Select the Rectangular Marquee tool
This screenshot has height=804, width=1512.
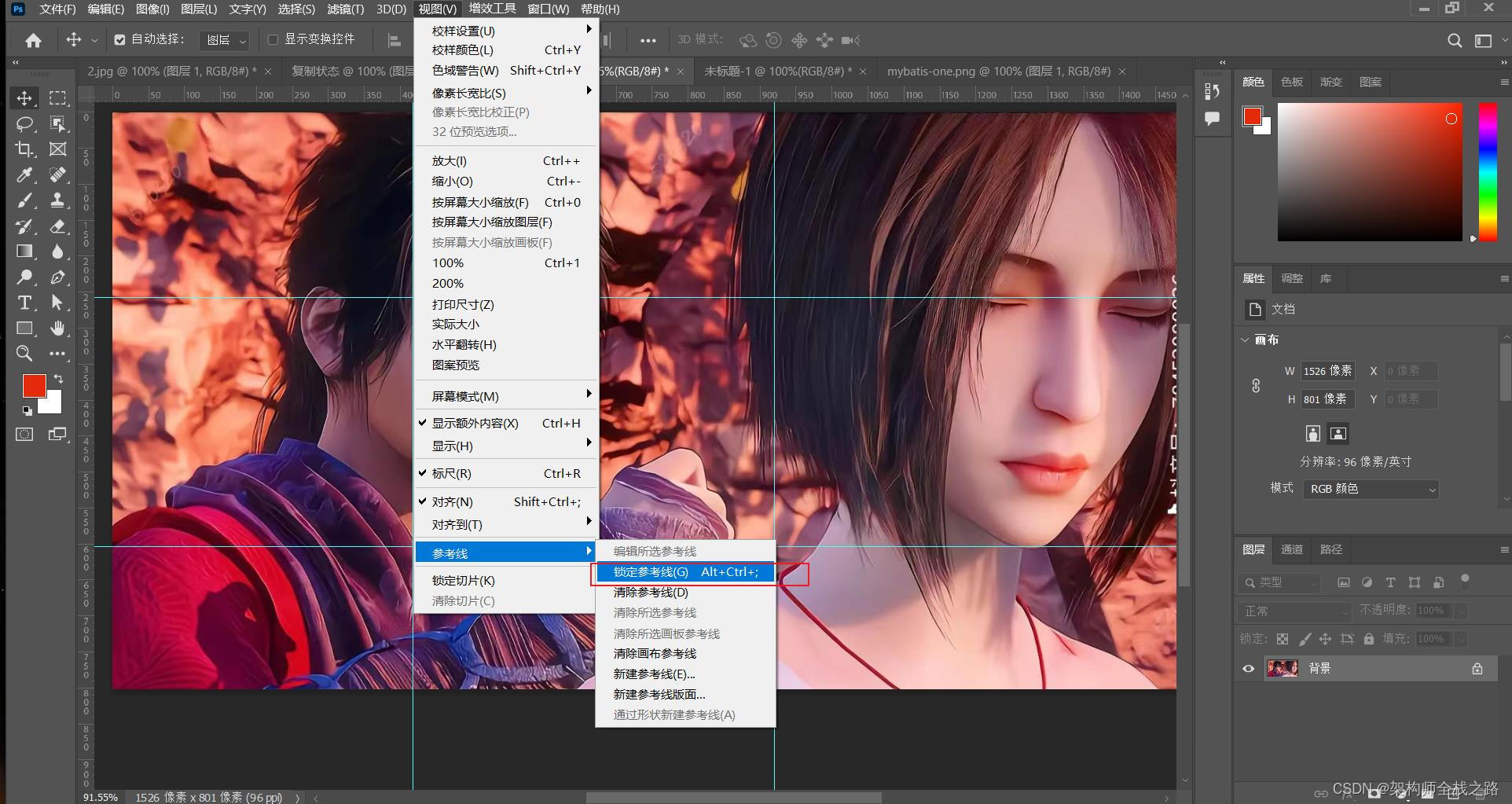coord(57,98)
